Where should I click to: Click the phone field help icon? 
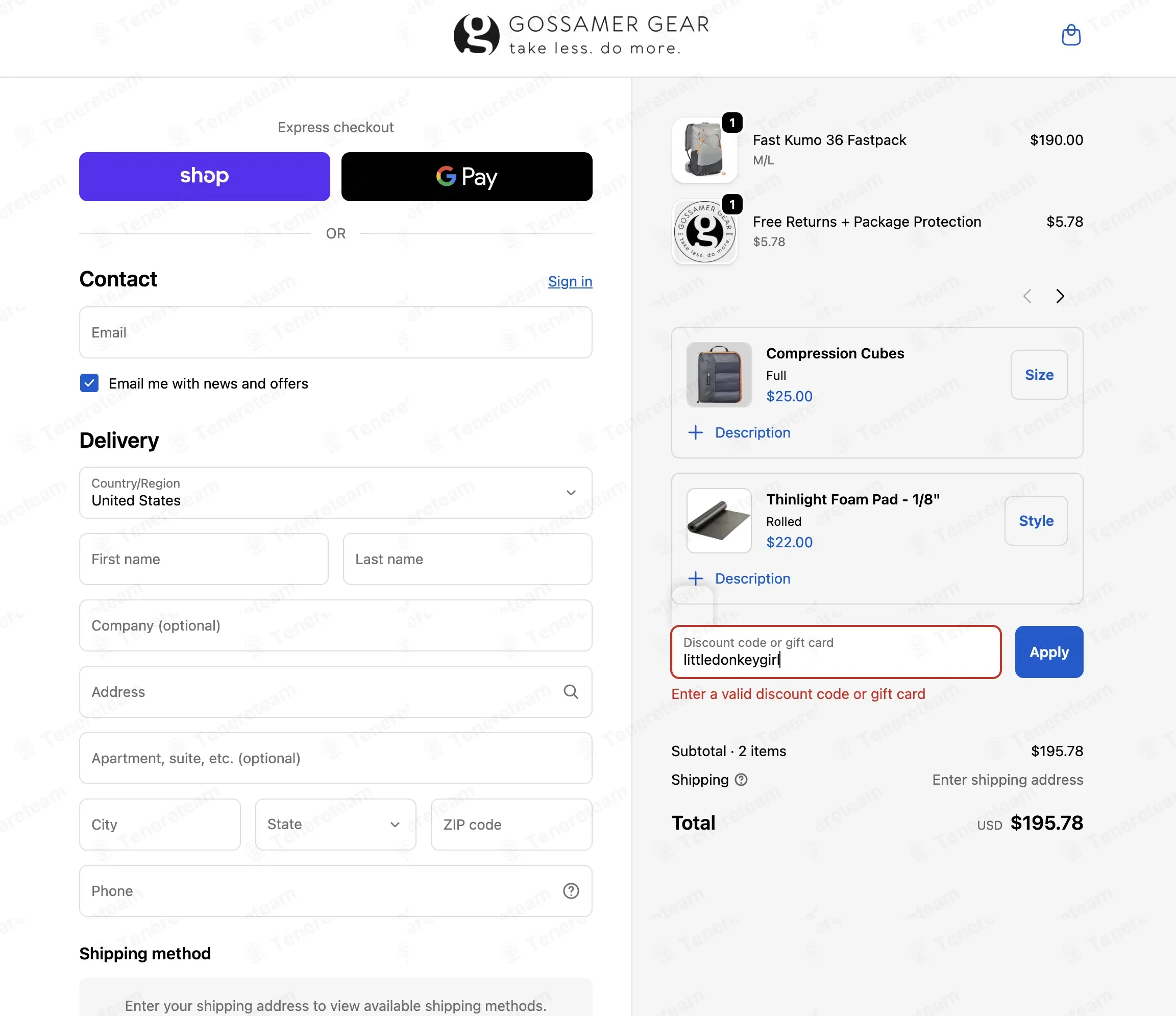coord(571,890)
